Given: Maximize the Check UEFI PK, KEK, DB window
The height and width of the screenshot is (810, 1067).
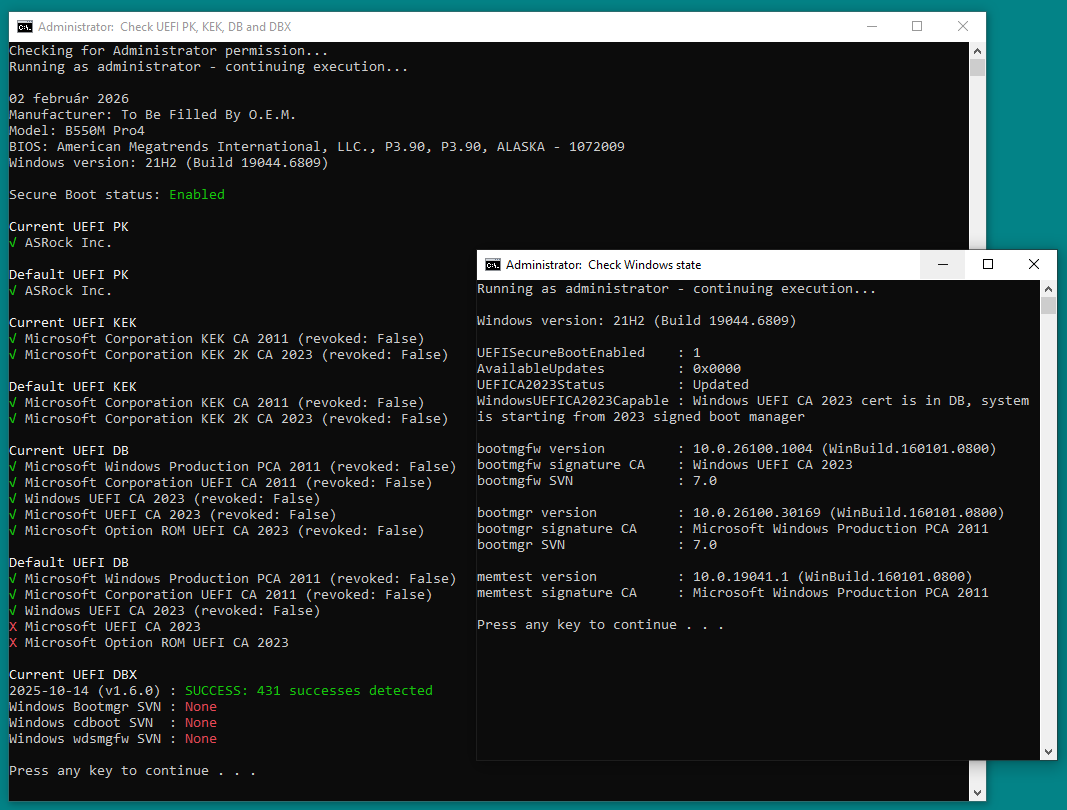Looking at the screenshot, I should pos(917,27).
